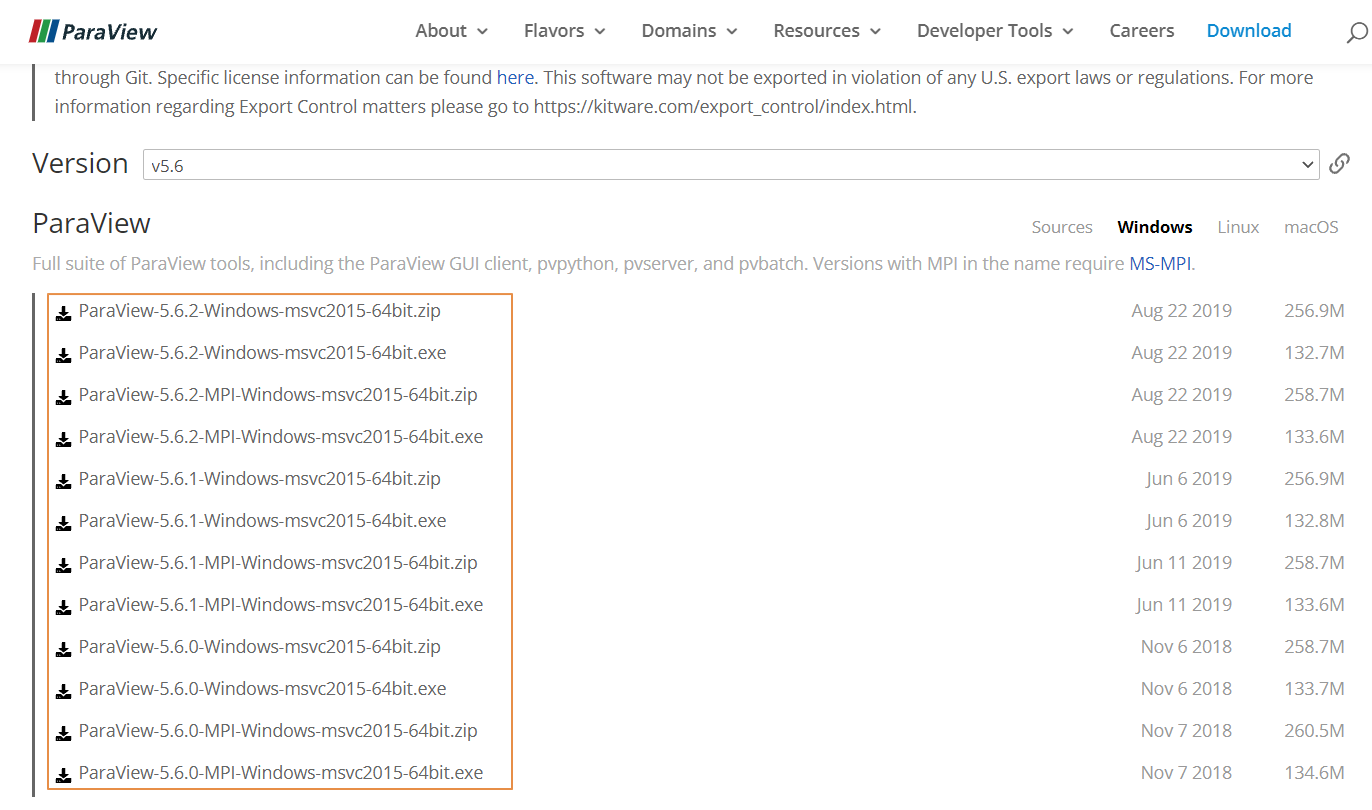Download ParaView-5.6.0-MPI-Windows-msvc2015-64bit.zip
Viewport: 1372px width, 810px height.
(278, 731)
